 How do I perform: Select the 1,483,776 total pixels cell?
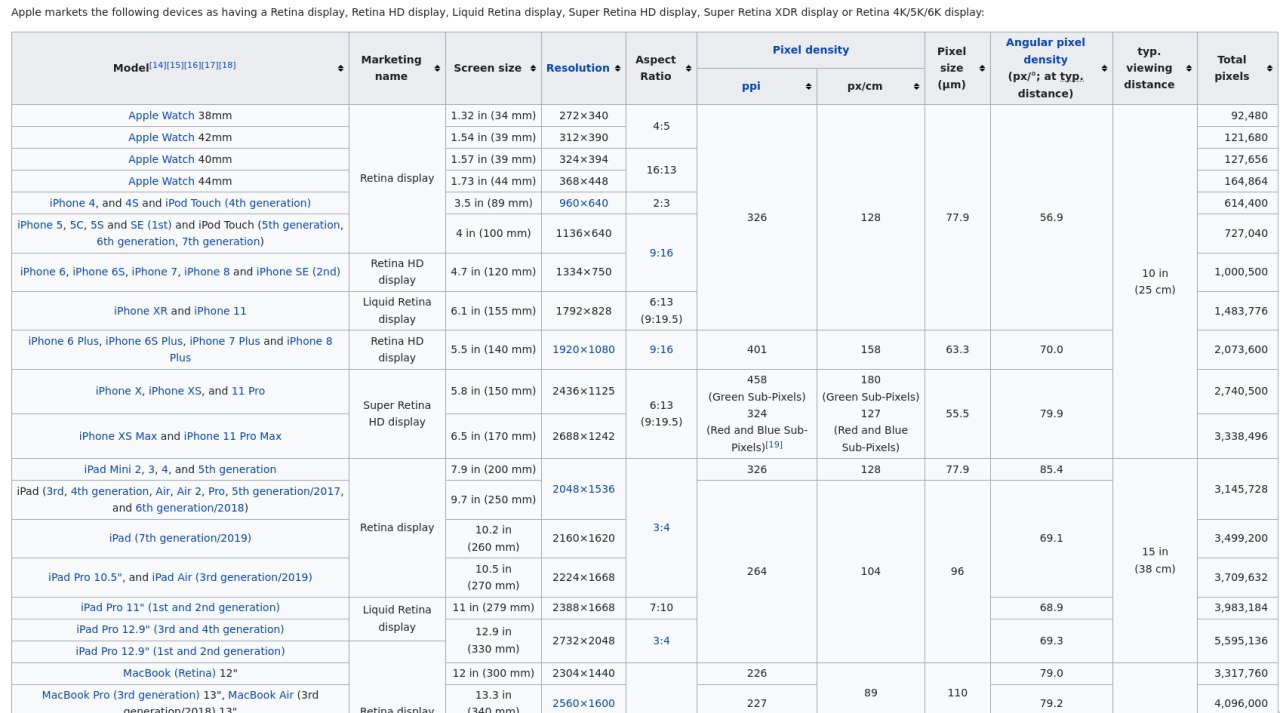click(1238, 311)
